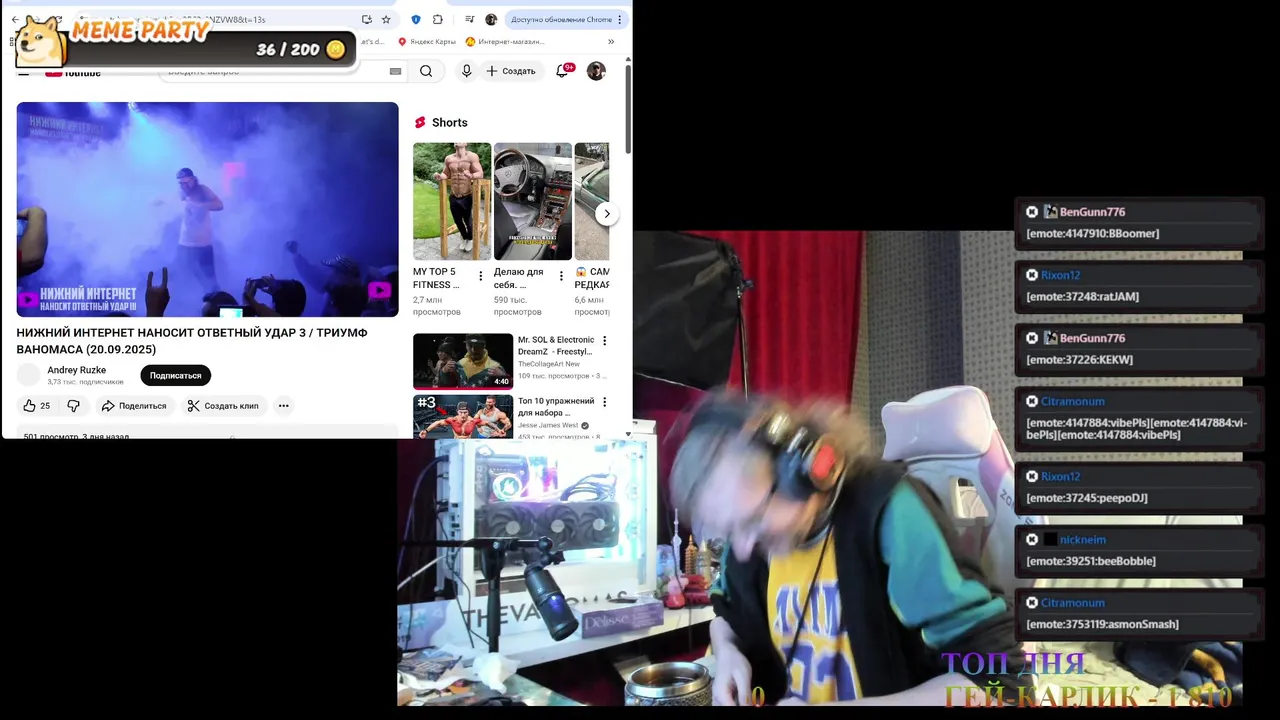
Task: Click the install/cast icon in address bar
Action: pyautogui.click(x=366, y=19)
